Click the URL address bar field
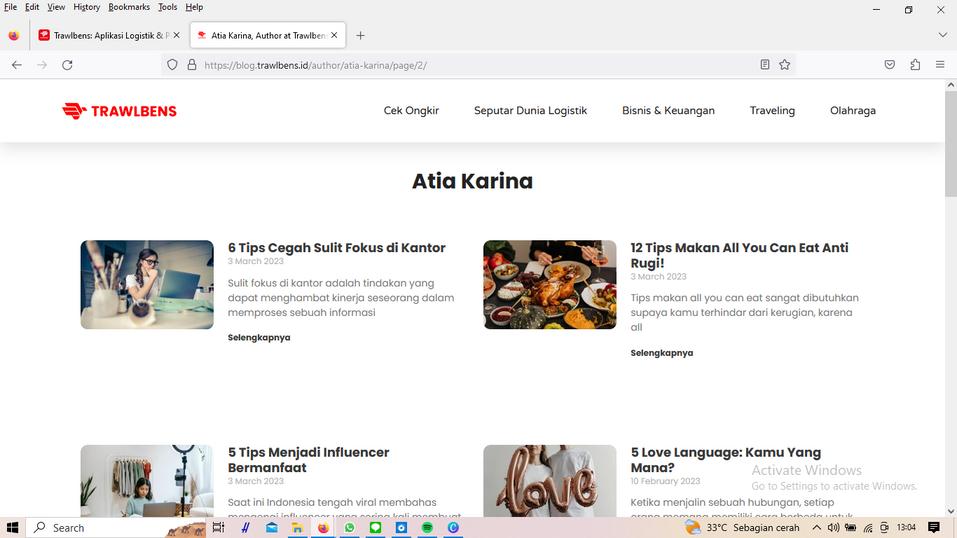 [476, 65]
